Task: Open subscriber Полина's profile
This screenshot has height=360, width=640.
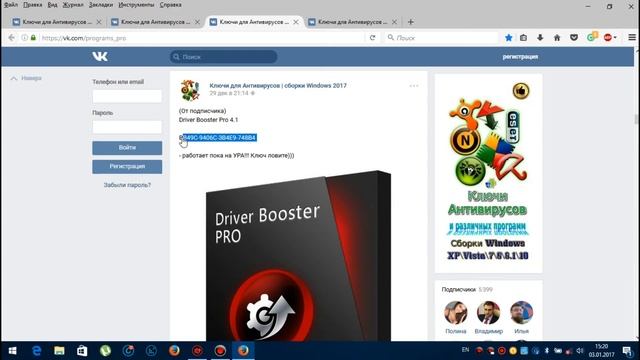Action: 456,317
